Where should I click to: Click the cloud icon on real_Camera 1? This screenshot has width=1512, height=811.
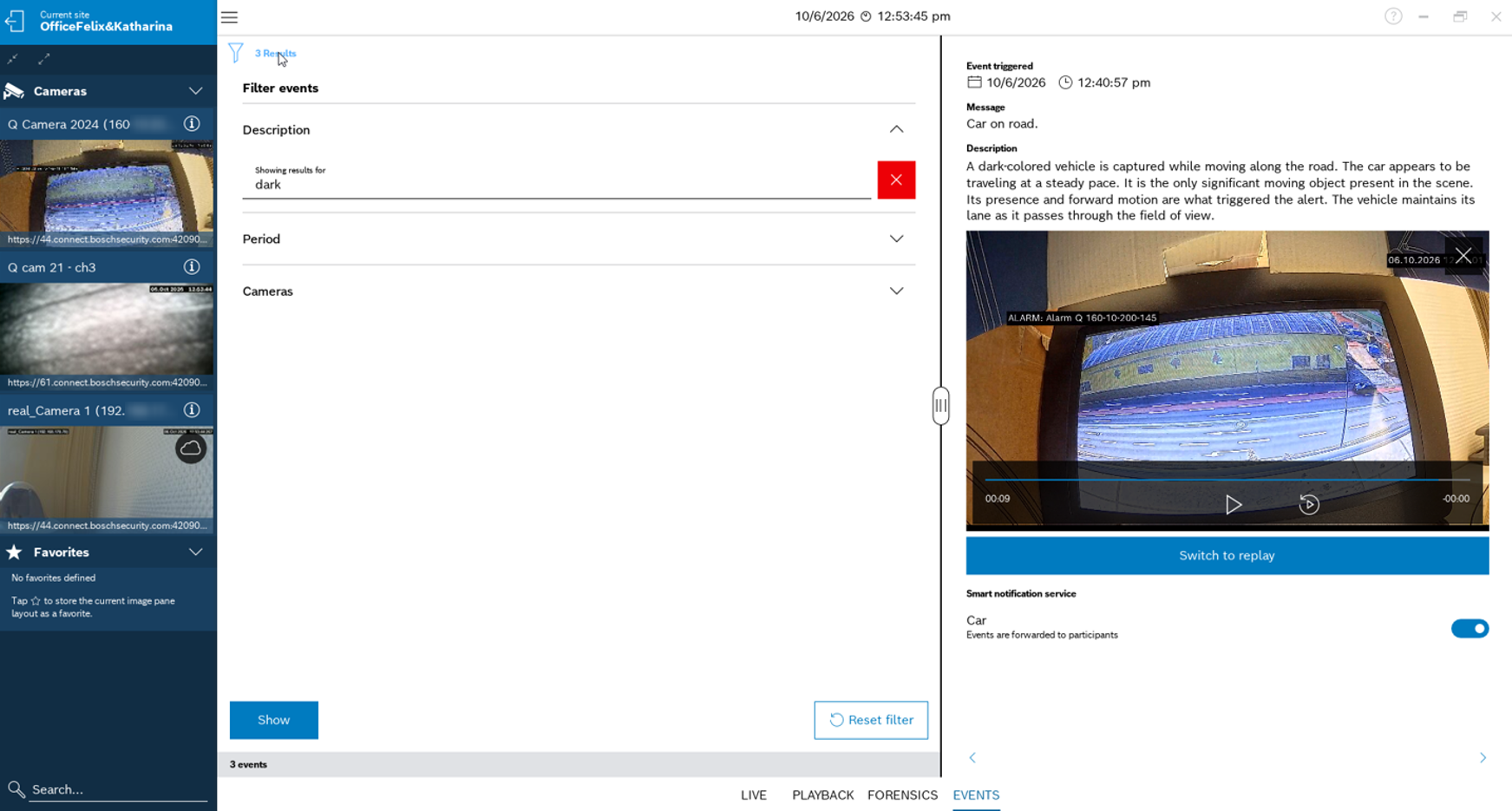click(191, 448)
